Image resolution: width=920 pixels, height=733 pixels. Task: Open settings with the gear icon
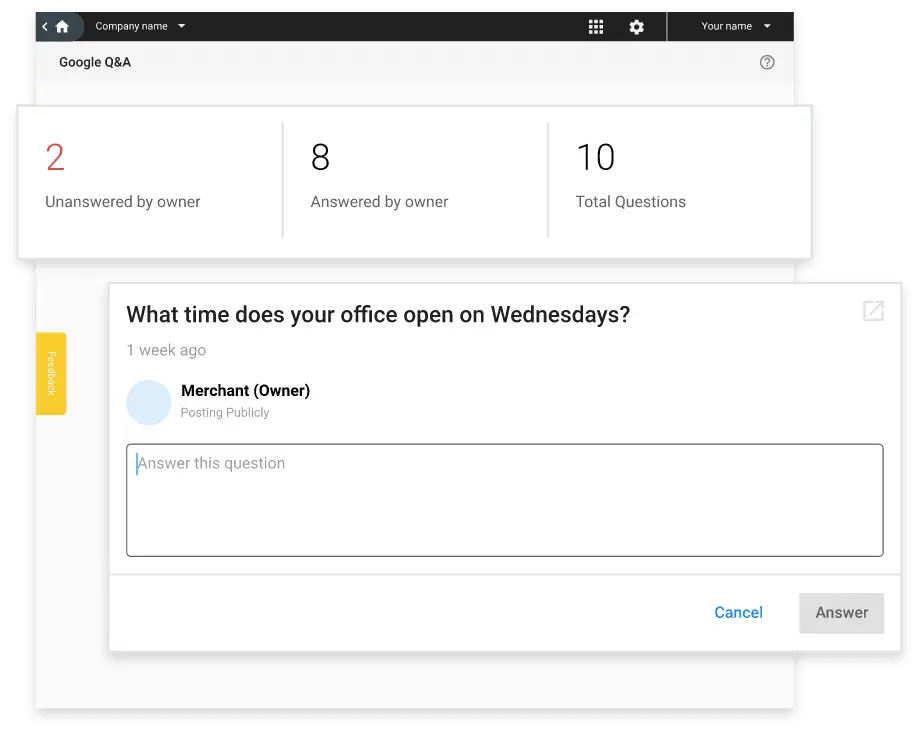(x=636, y=27)
